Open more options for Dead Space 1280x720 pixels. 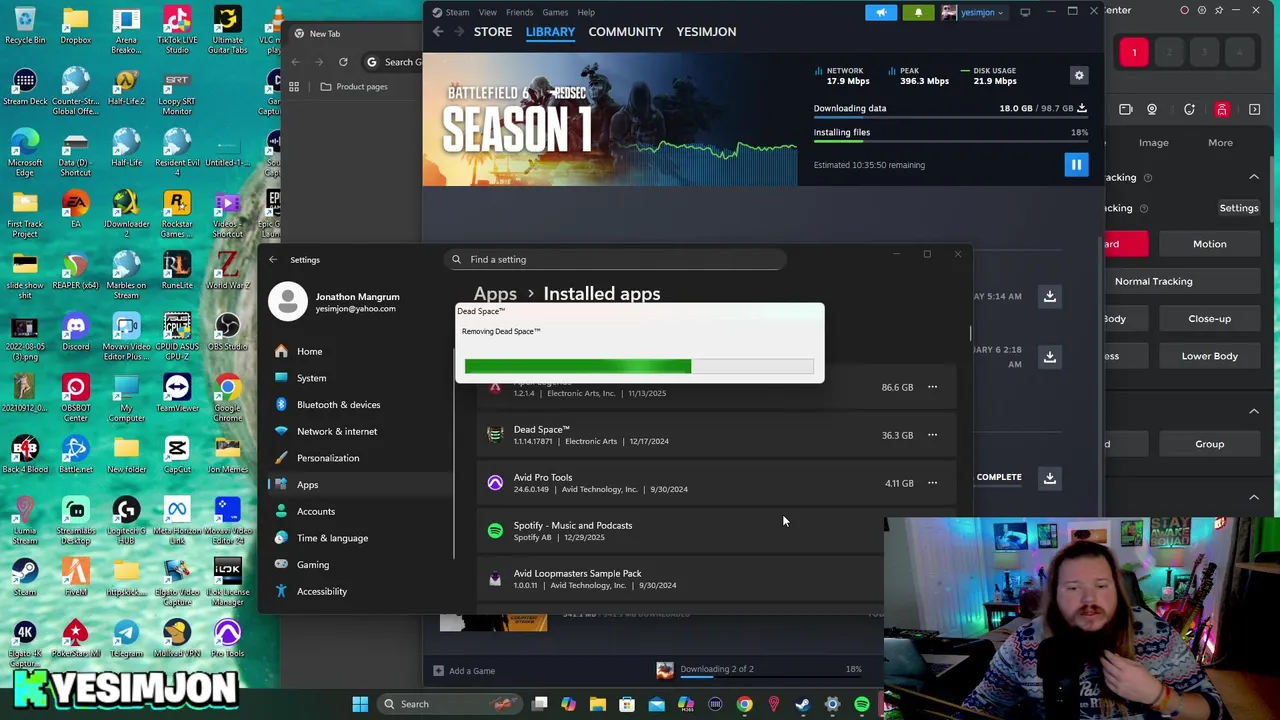932,435
